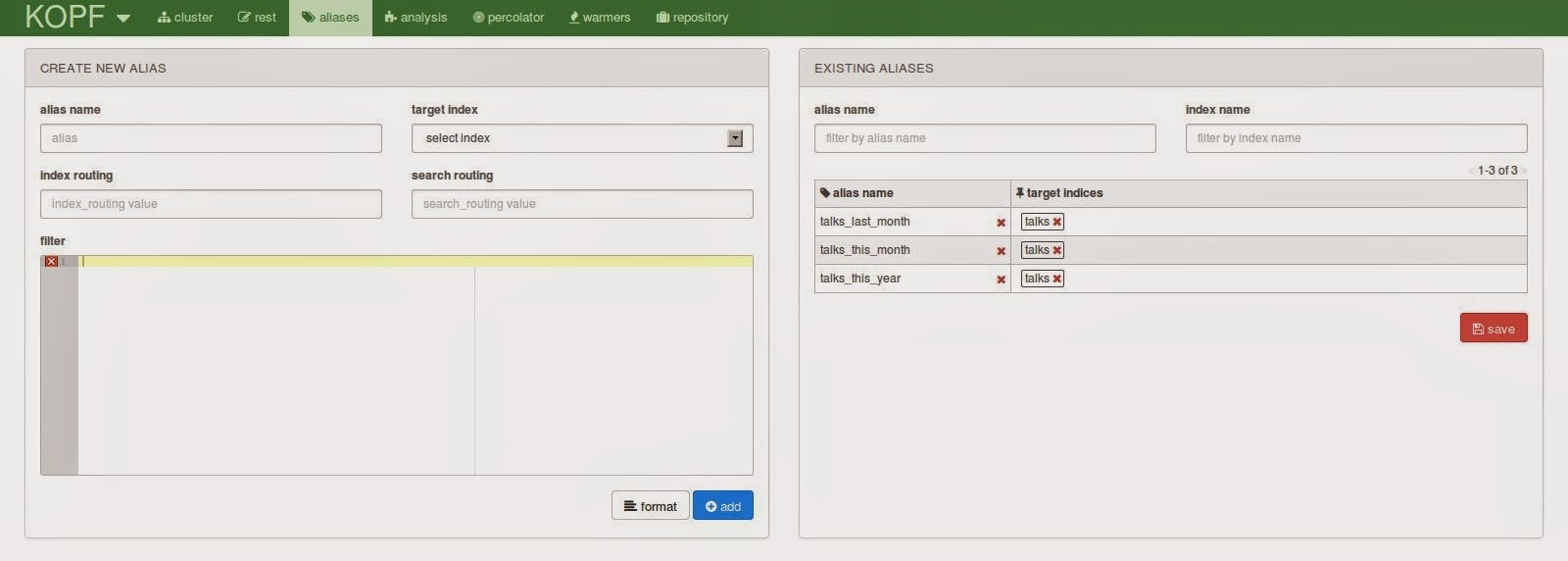Viewport: 1568px width, 561px height.
Task: Go to next page of aliases
Action: pyautogui.click(x=1524, y=171)
